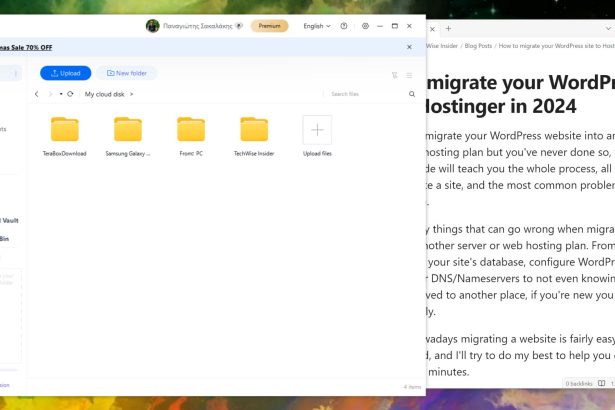Select the TeraBoxDownload folder

tap(65, 136)
